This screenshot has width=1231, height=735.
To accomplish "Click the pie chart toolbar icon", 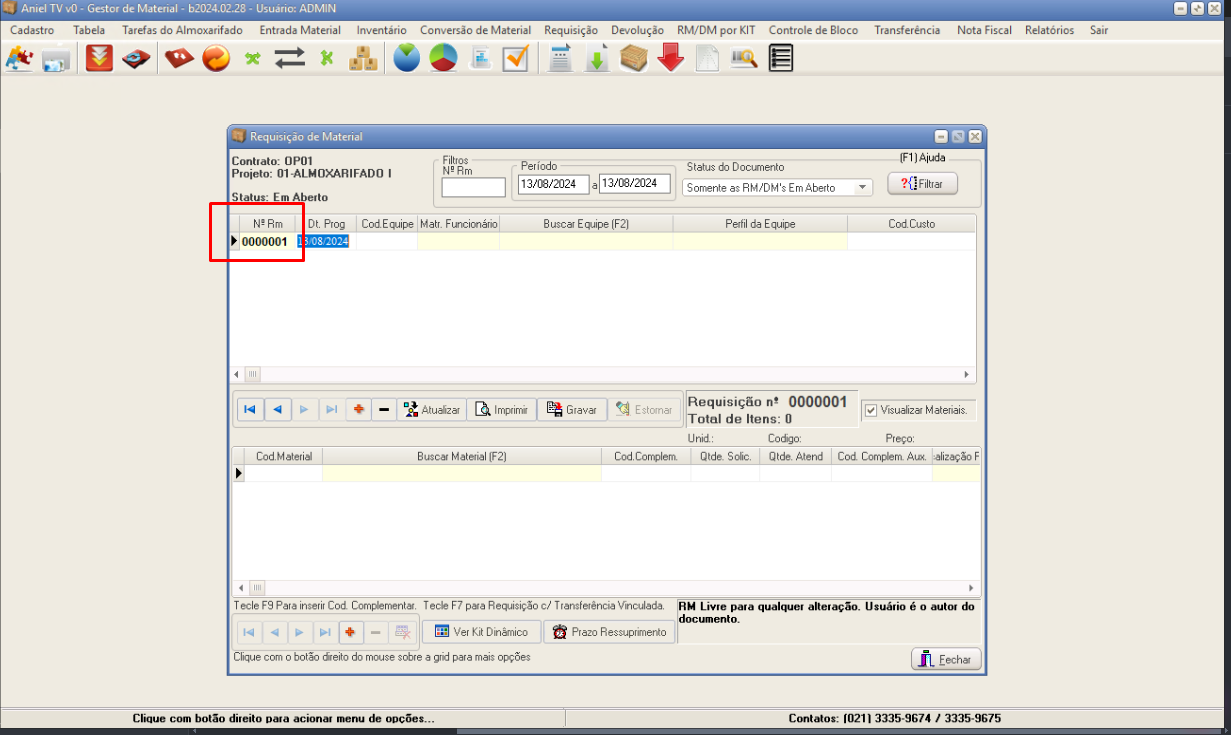I will tap(443, 59).
